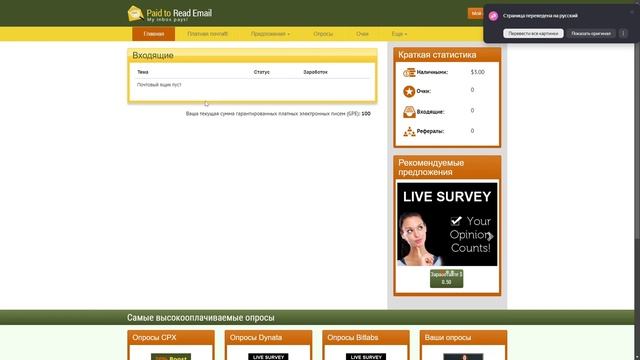
Task: Open the Платная почта tab
Action: pos(207,34)
